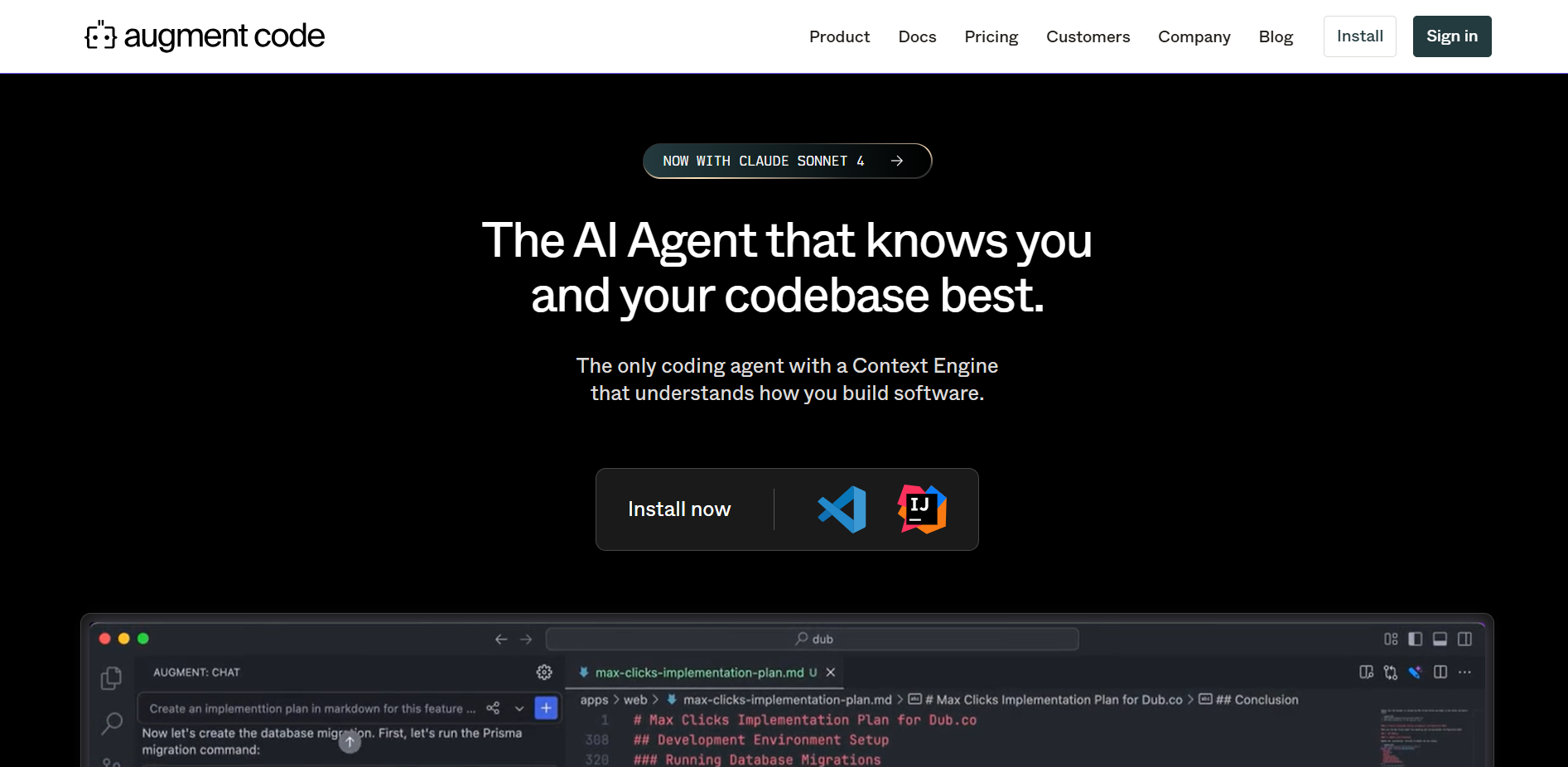Click the '## Development Environment Setup' code line
Viewport: 1568px width, 767px height.
point(760,740)
